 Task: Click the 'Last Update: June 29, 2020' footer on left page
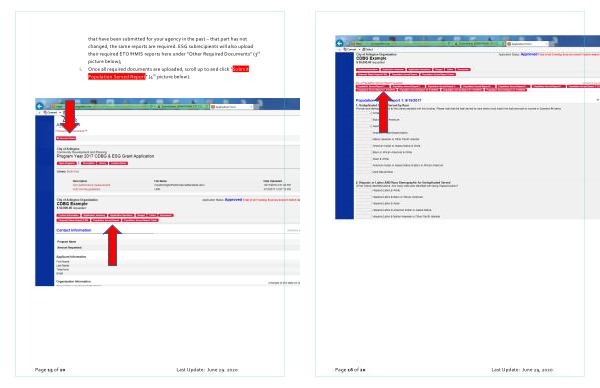tap(207, 370)
